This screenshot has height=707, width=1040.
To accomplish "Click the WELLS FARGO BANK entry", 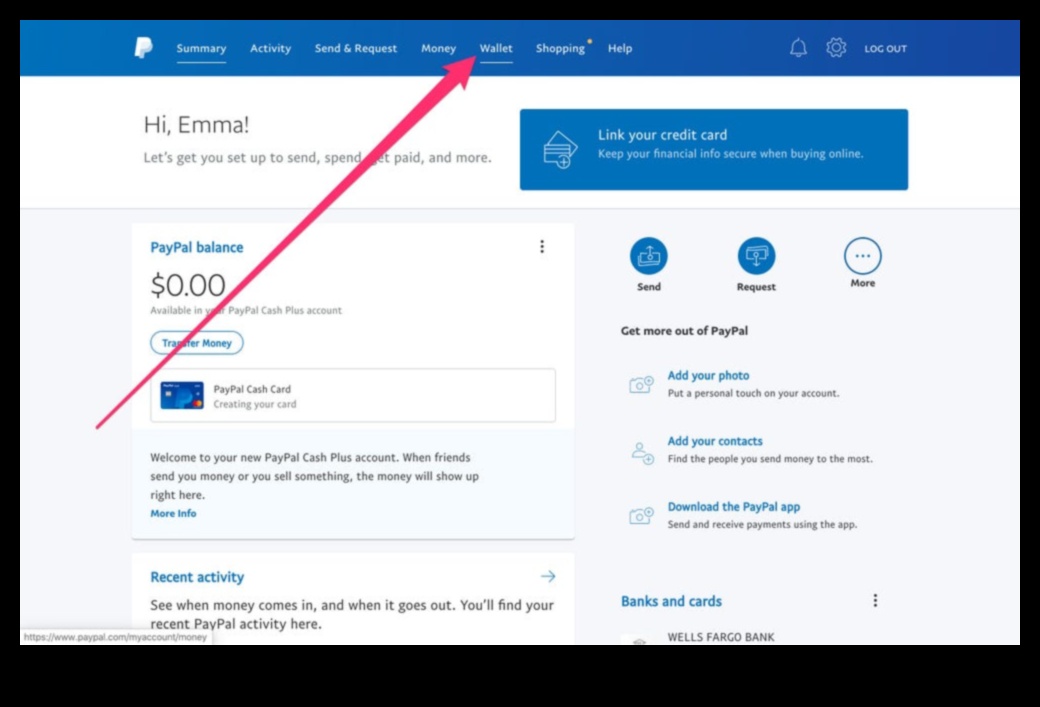I will (720, 637).
